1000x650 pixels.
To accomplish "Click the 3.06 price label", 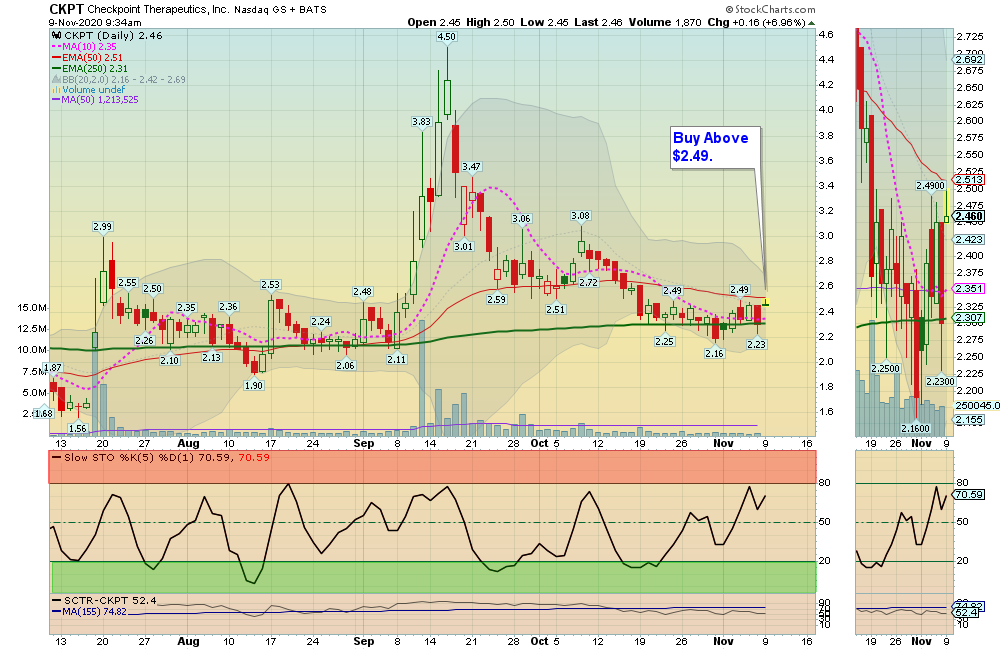I will [521, 218].
